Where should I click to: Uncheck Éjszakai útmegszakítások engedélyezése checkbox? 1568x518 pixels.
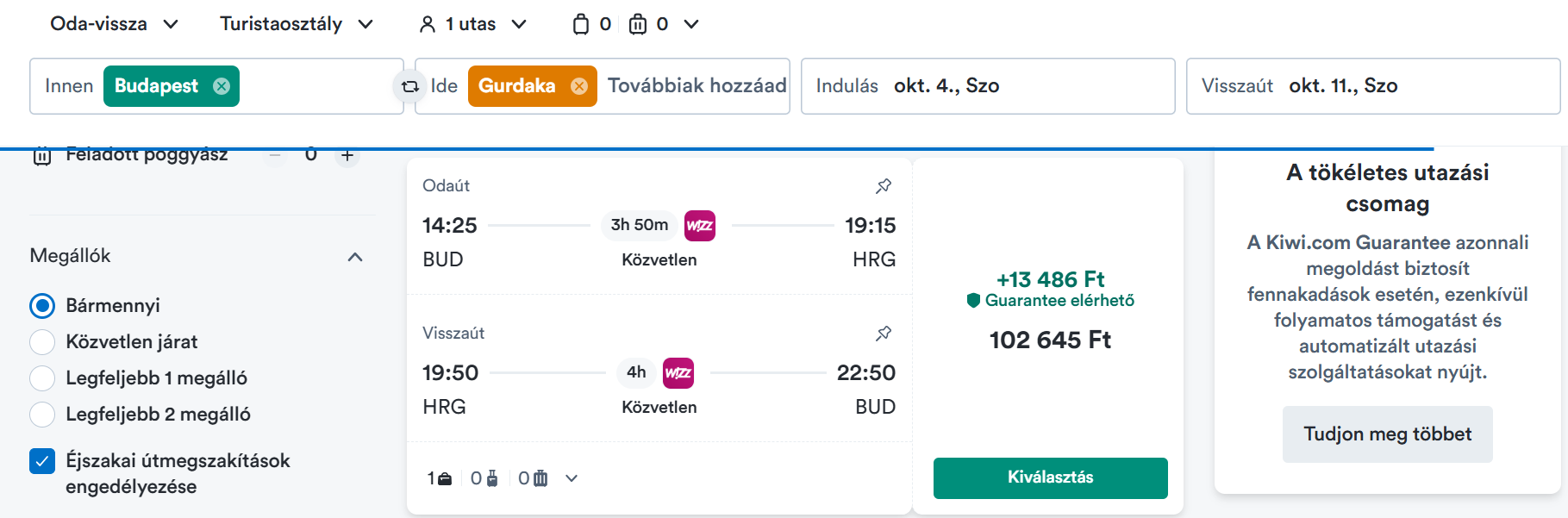pos(42,461)
